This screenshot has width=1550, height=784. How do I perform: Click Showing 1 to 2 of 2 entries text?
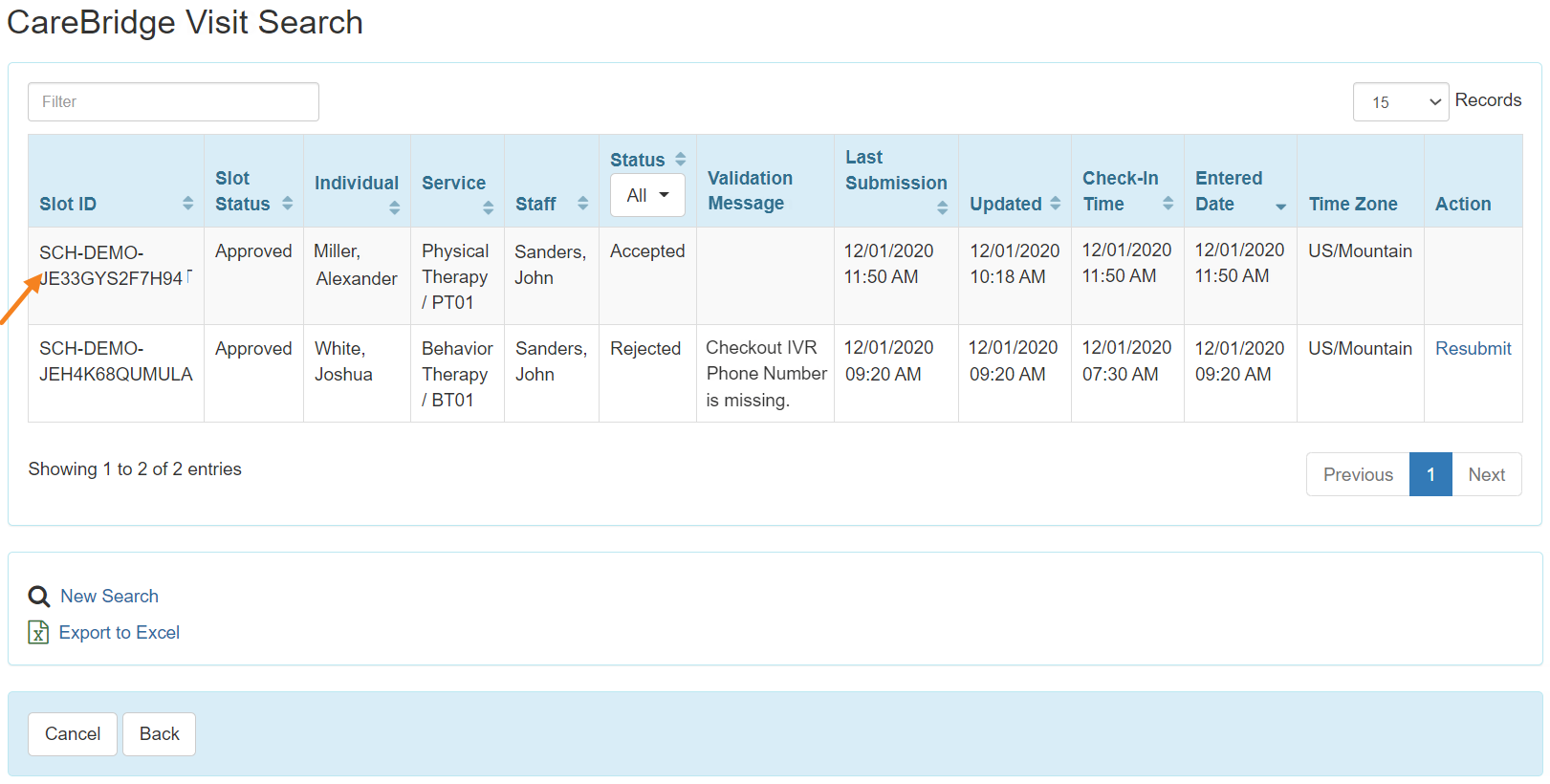135,469
